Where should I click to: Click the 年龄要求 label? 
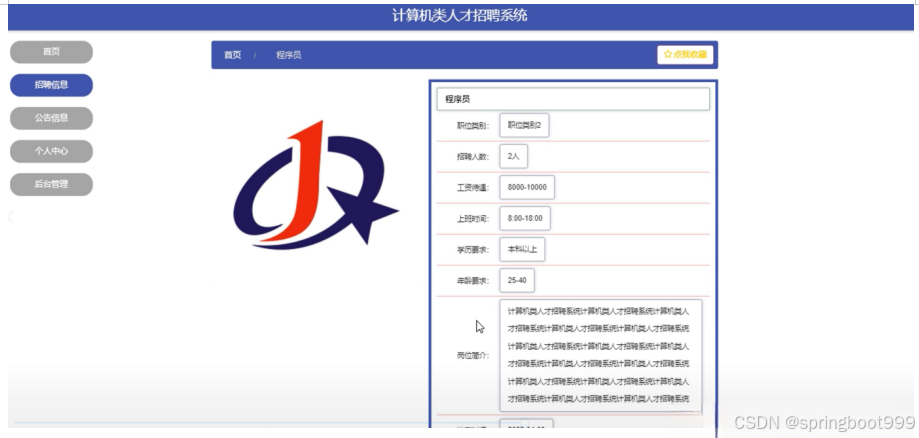click(473, 281)
